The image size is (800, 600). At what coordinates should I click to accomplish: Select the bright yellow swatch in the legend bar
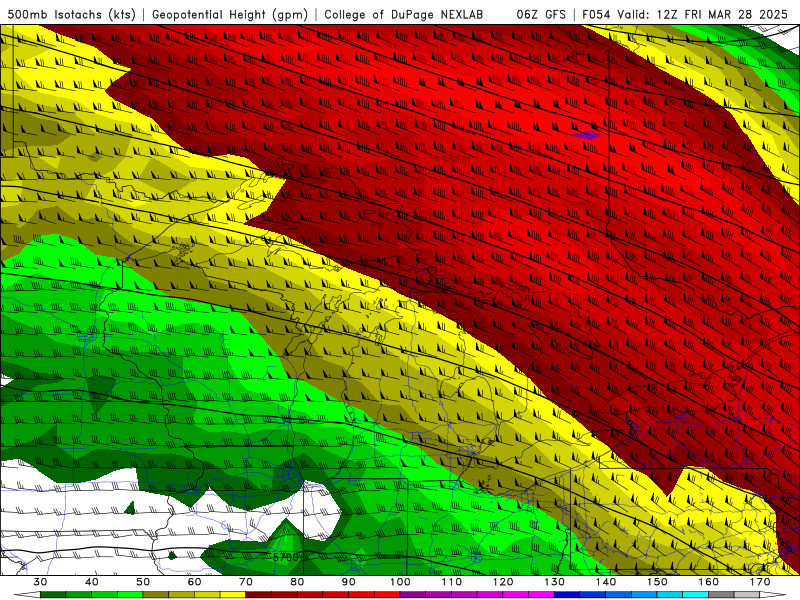pyautogui.click(x=233, y=594)
